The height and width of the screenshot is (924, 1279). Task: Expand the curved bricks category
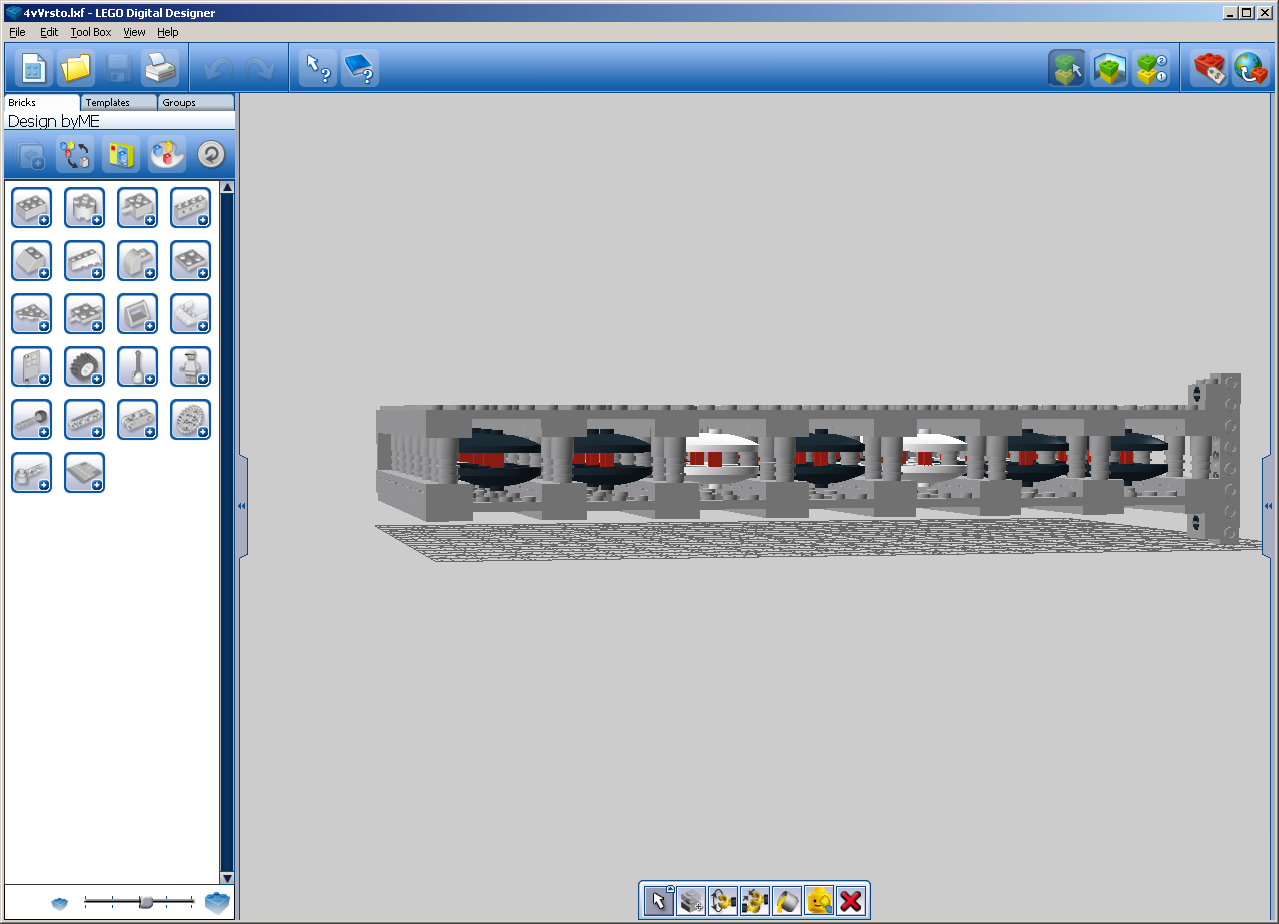138,260
